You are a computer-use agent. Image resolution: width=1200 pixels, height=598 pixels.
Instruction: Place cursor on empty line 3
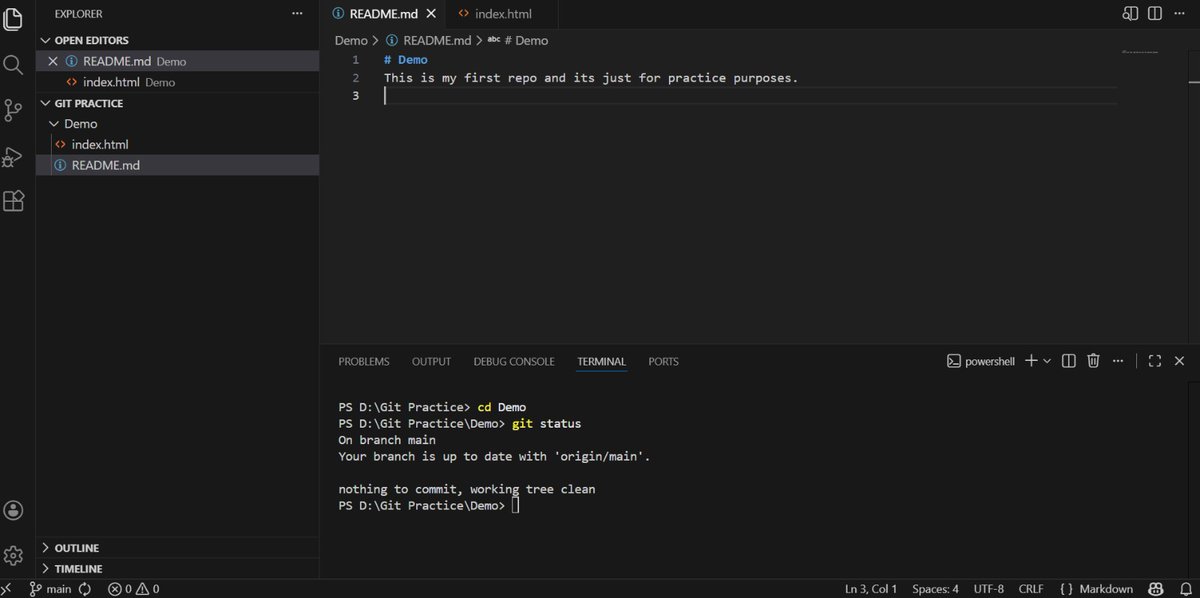pyautogui.click(x=750, y=96)
